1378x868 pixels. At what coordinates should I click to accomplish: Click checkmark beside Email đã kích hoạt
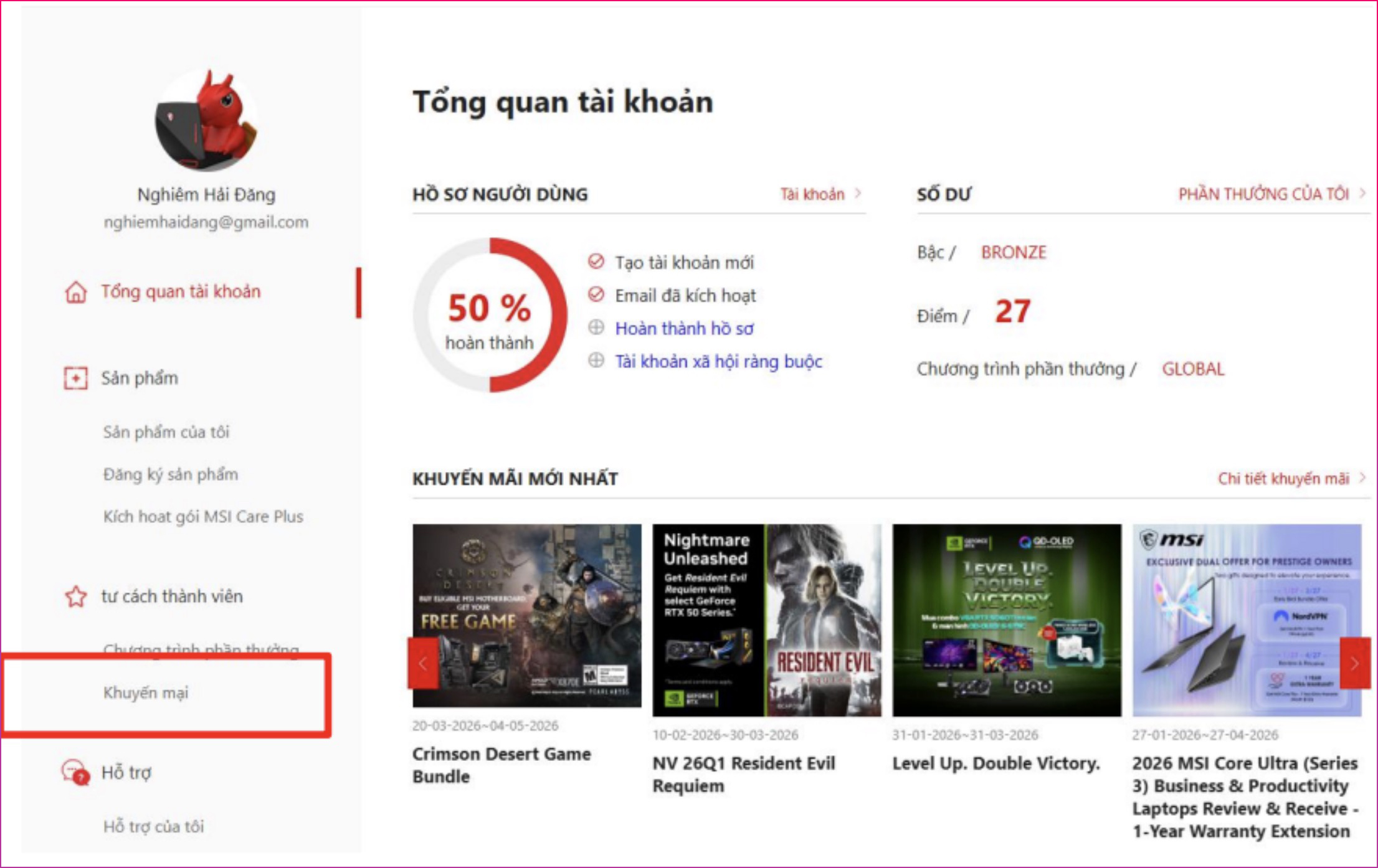[x=596, y=295]
